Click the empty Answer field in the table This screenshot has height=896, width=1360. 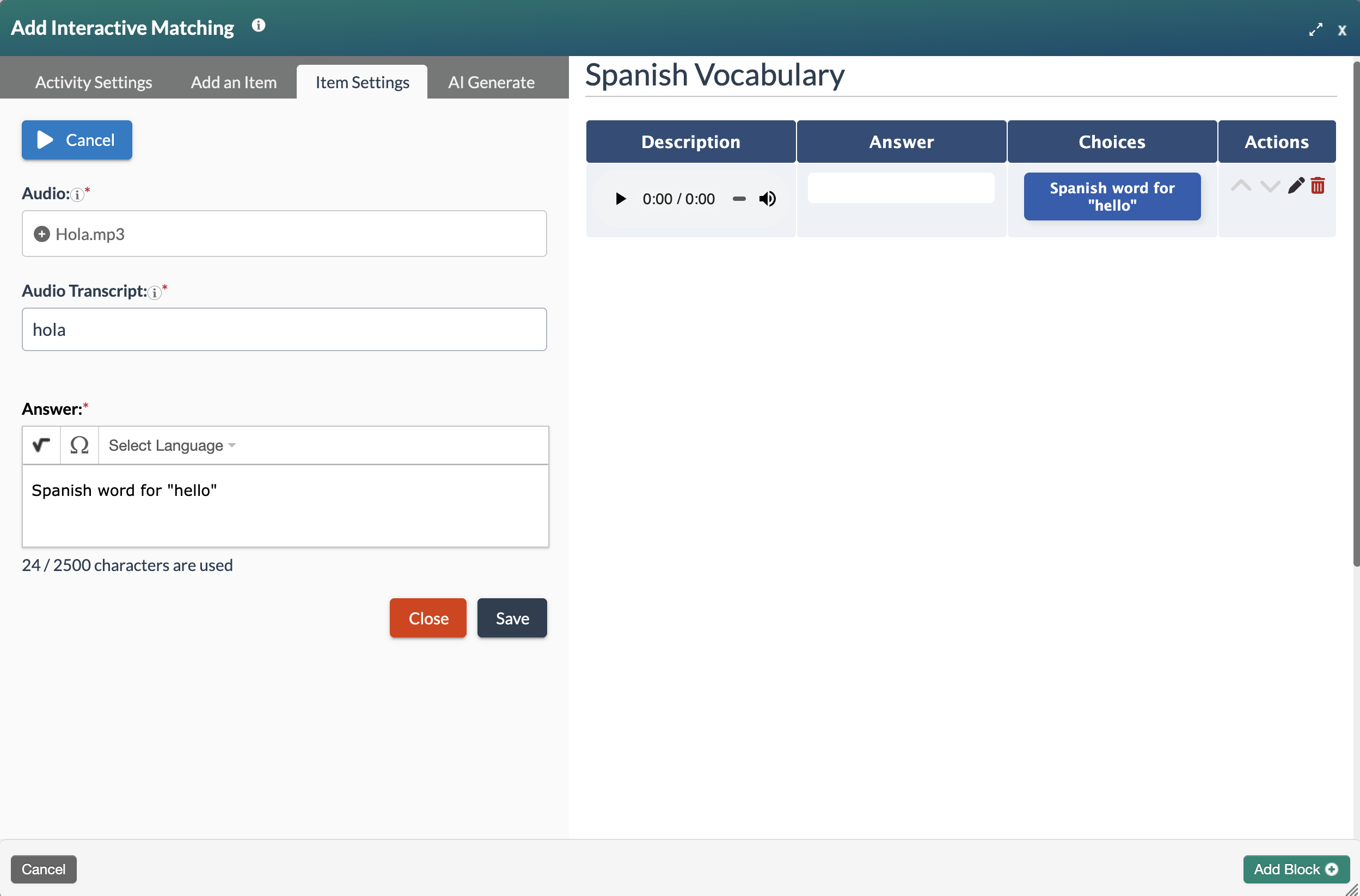tap(900, 187)
